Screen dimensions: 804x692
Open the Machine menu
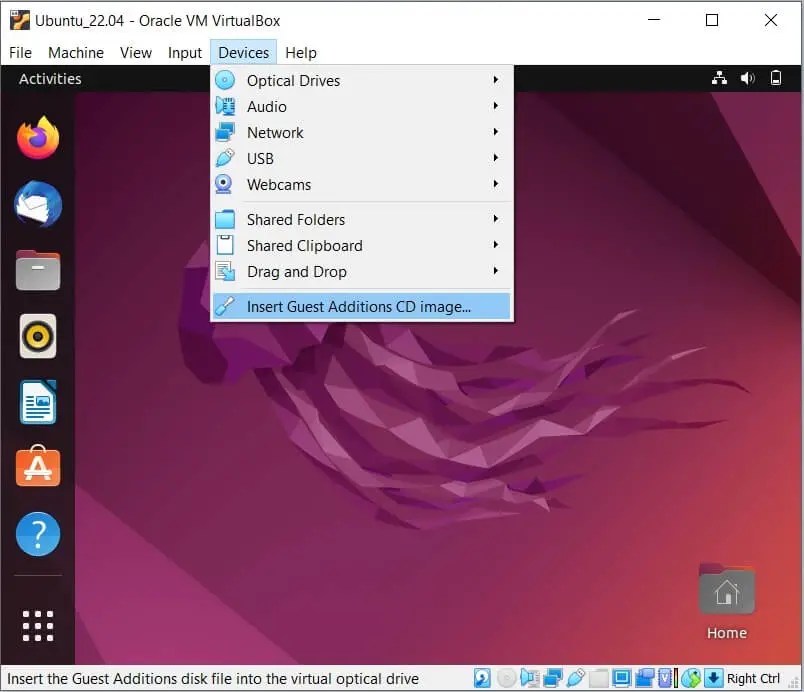[x=76, y=52]
